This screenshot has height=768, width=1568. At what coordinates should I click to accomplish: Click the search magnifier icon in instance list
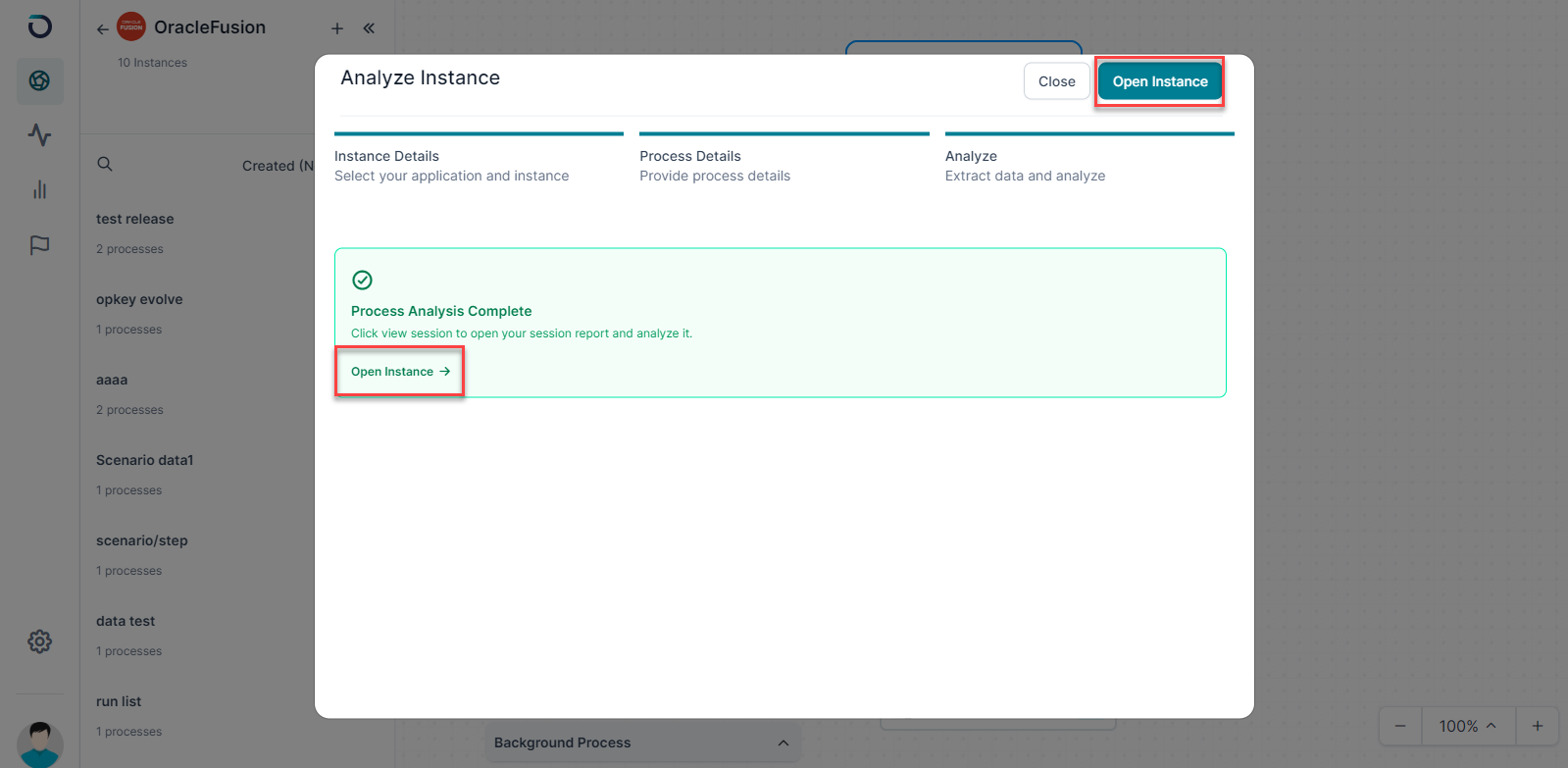105,164
